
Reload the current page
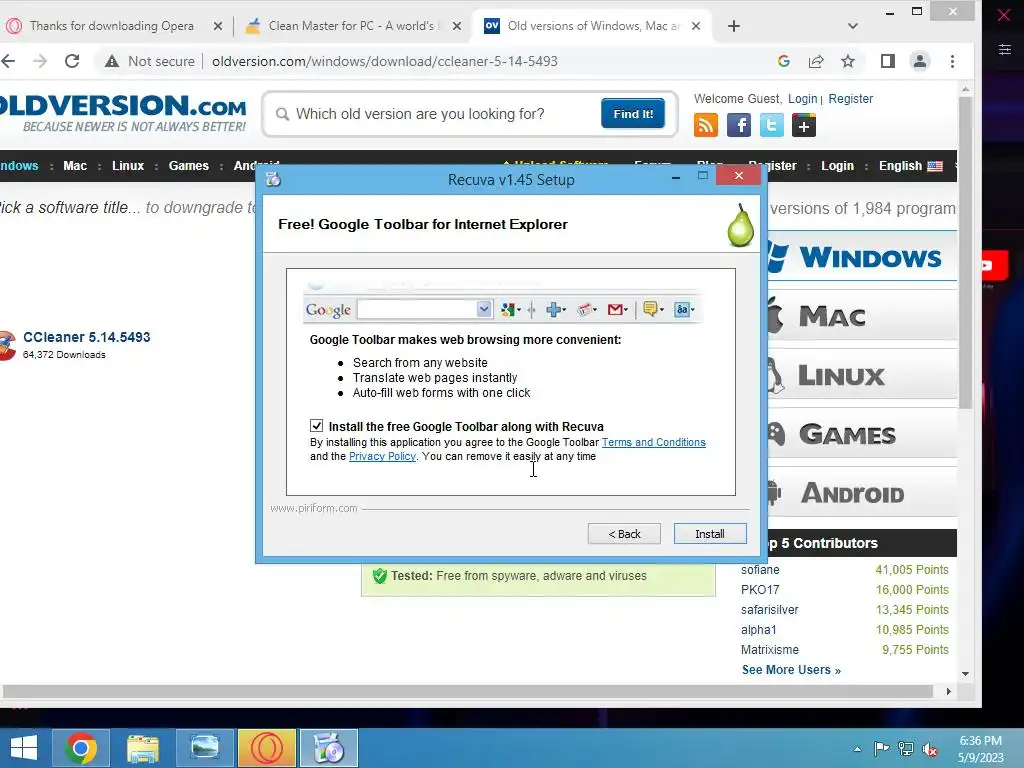click(72, 61)
